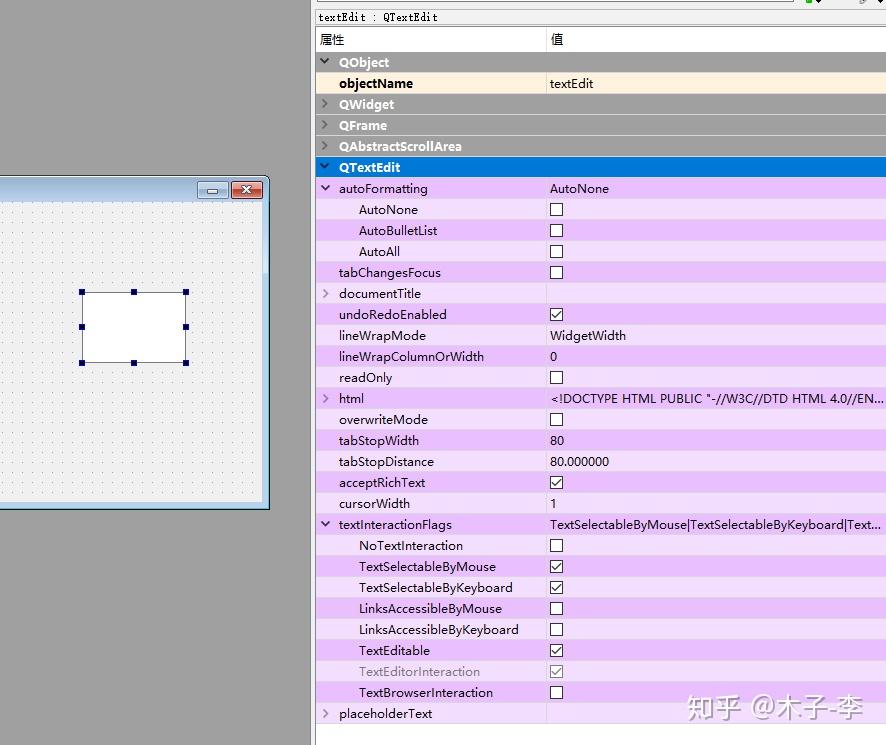Expand the QAbstractScrollArea property group
This screenshot has height=745, width=886.
click(325, 146)
